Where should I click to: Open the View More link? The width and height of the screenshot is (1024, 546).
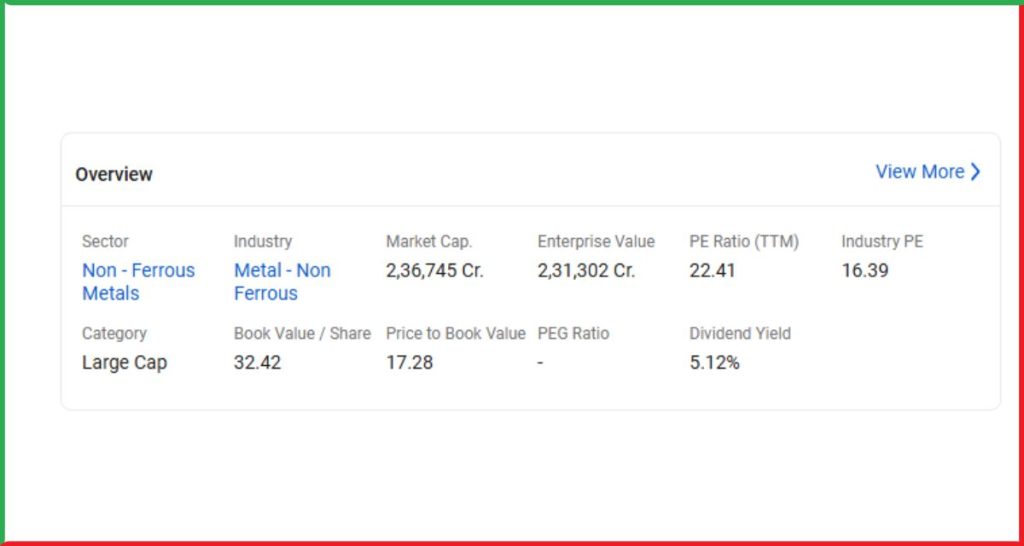click(x=928, y=172)
